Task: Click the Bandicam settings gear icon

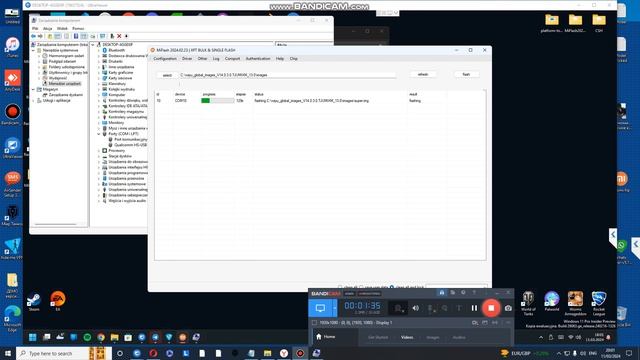Action: (x=463, y=292)
